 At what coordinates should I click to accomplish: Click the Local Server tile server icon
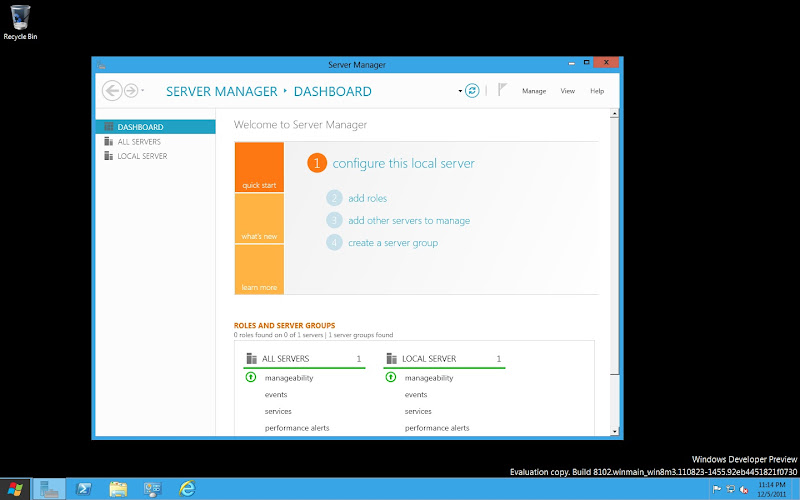click(x=391, y=358)
